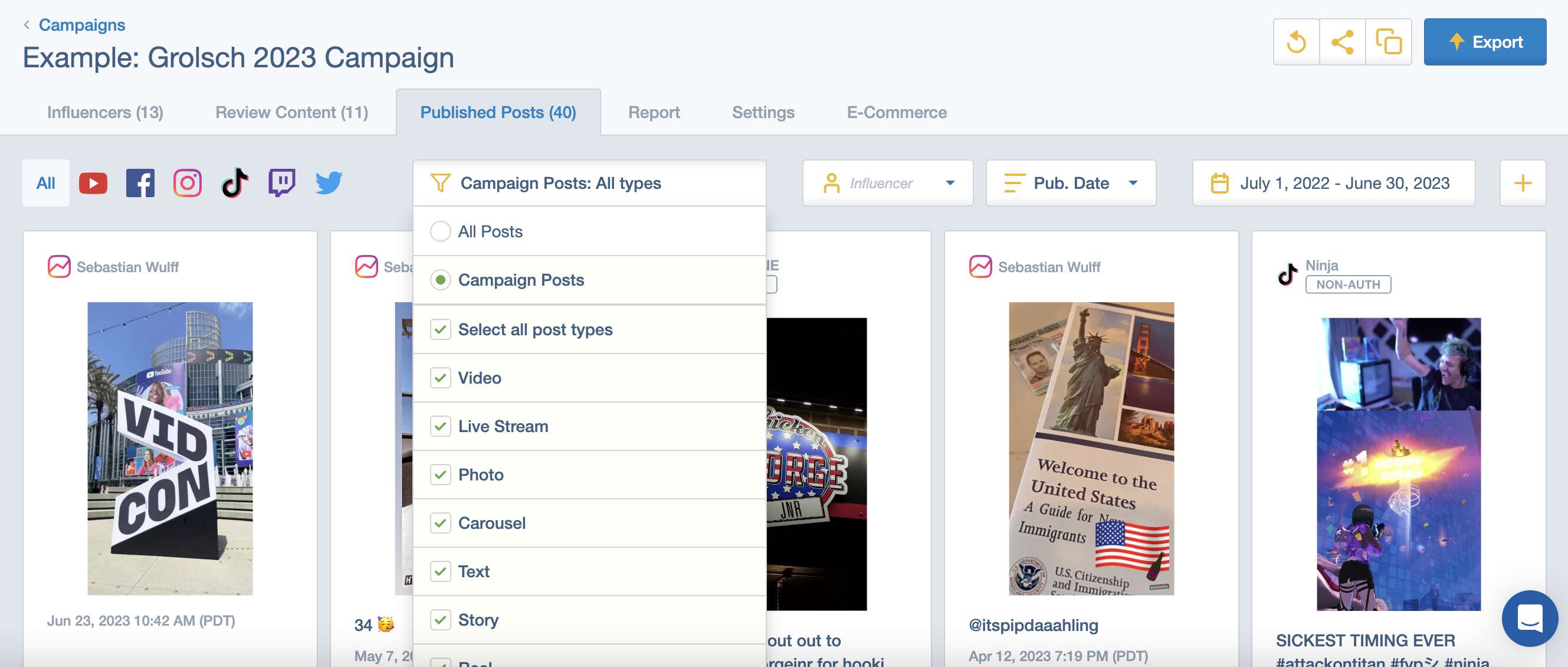Go back to Campaigns link
The image size is (1568, 667).
(x=82, y=25)
